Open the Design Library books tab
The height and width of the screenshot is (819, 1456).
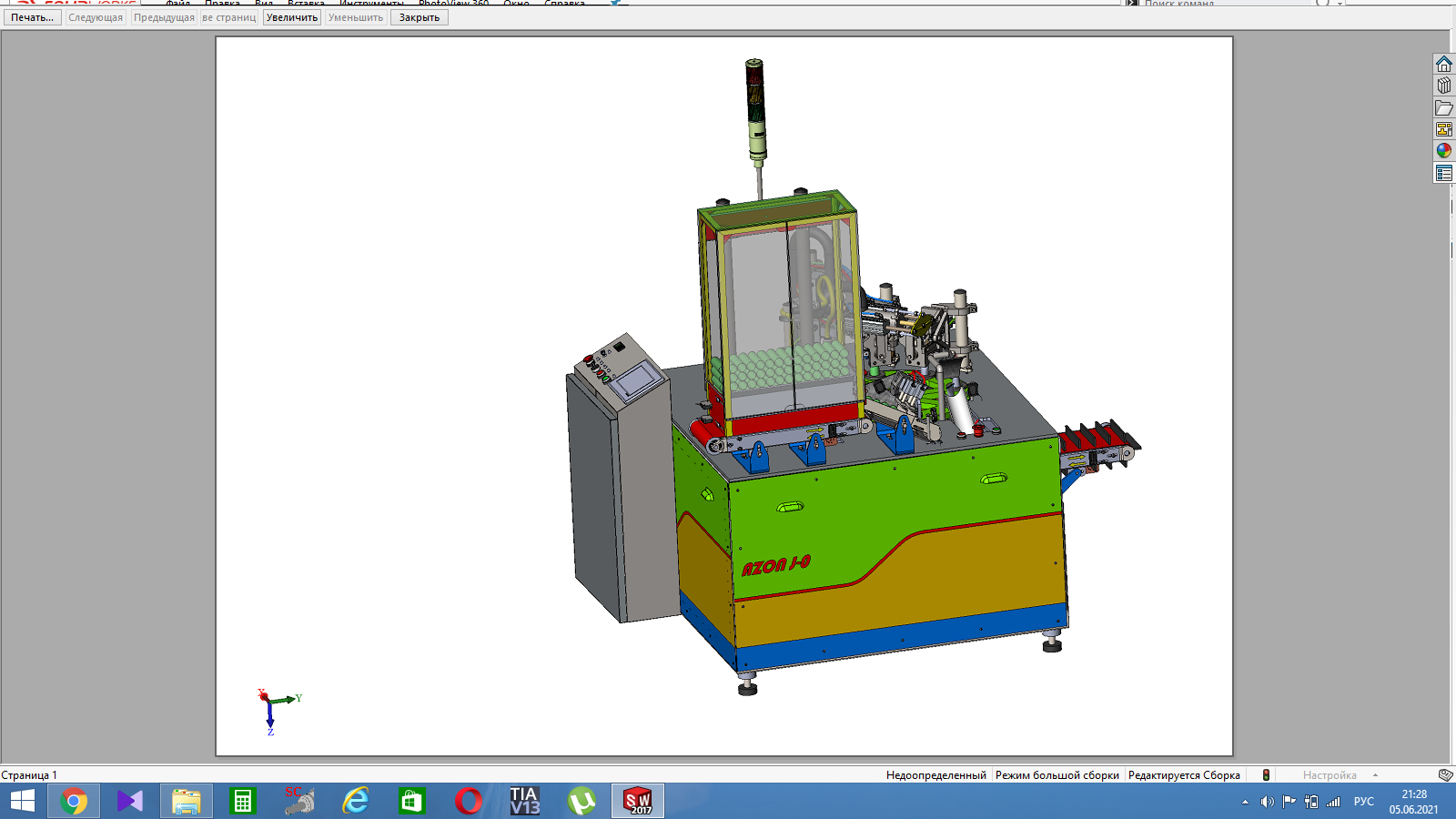tap(1443, 86)
